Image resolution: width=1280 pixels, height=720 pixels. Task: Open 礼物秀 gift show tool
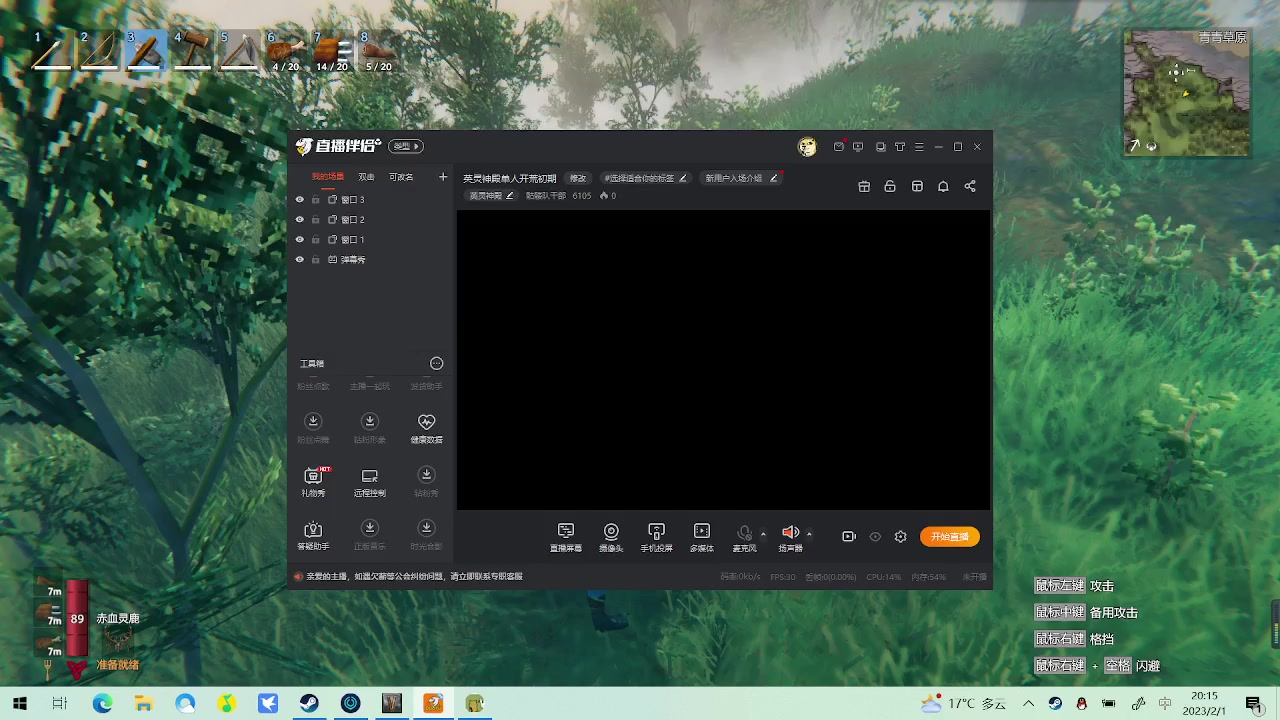(x=313, y=482)
